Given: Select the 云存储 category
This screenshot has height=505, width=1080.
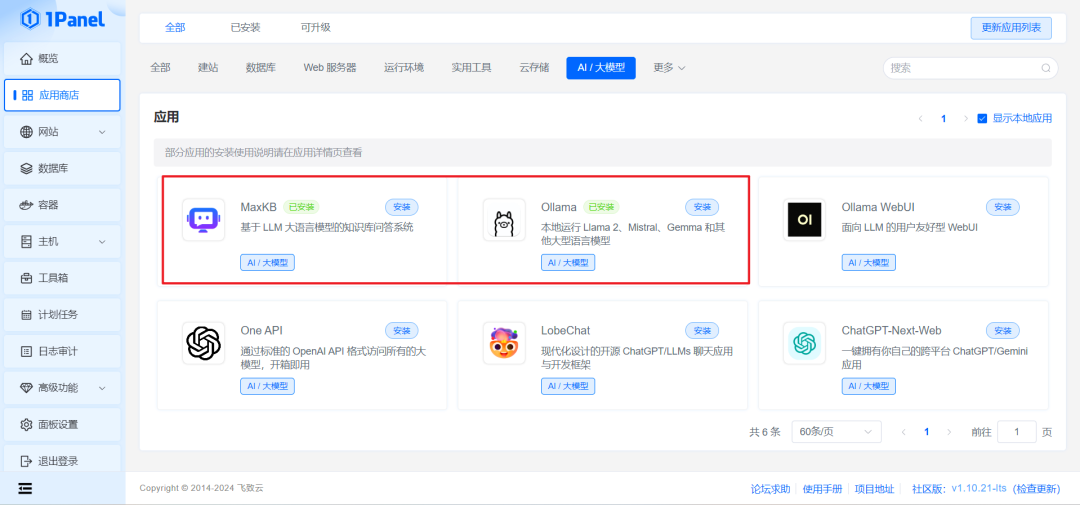Looking at the screenshot, I should click(534, 68).
